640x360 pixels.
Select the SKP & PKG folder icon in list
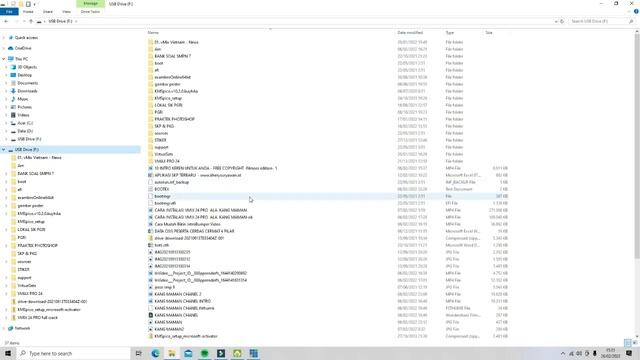click(151, 126)
